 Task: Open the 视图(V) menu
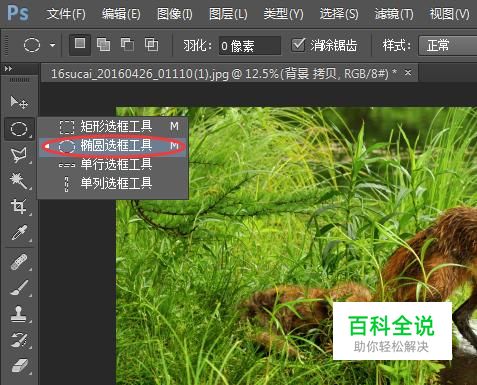pyautogui.click(x=449, y=14)
